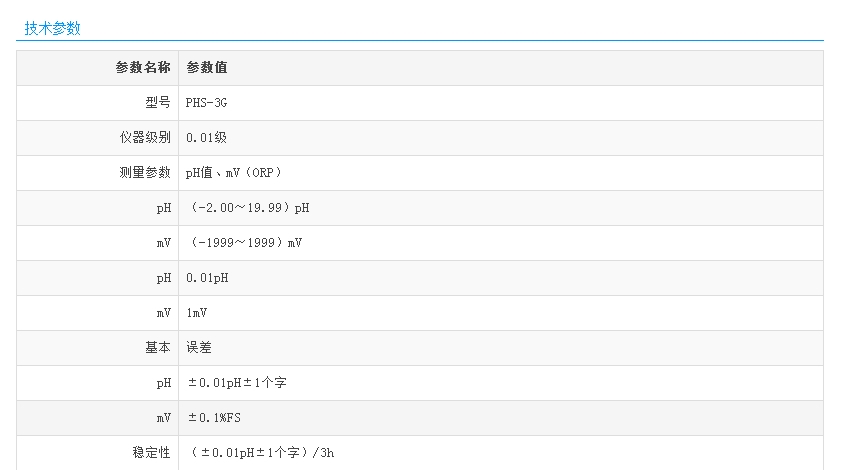Select the 仪器级别 row label
Viewport: 841px width, 470px height.
pos(144,138)
